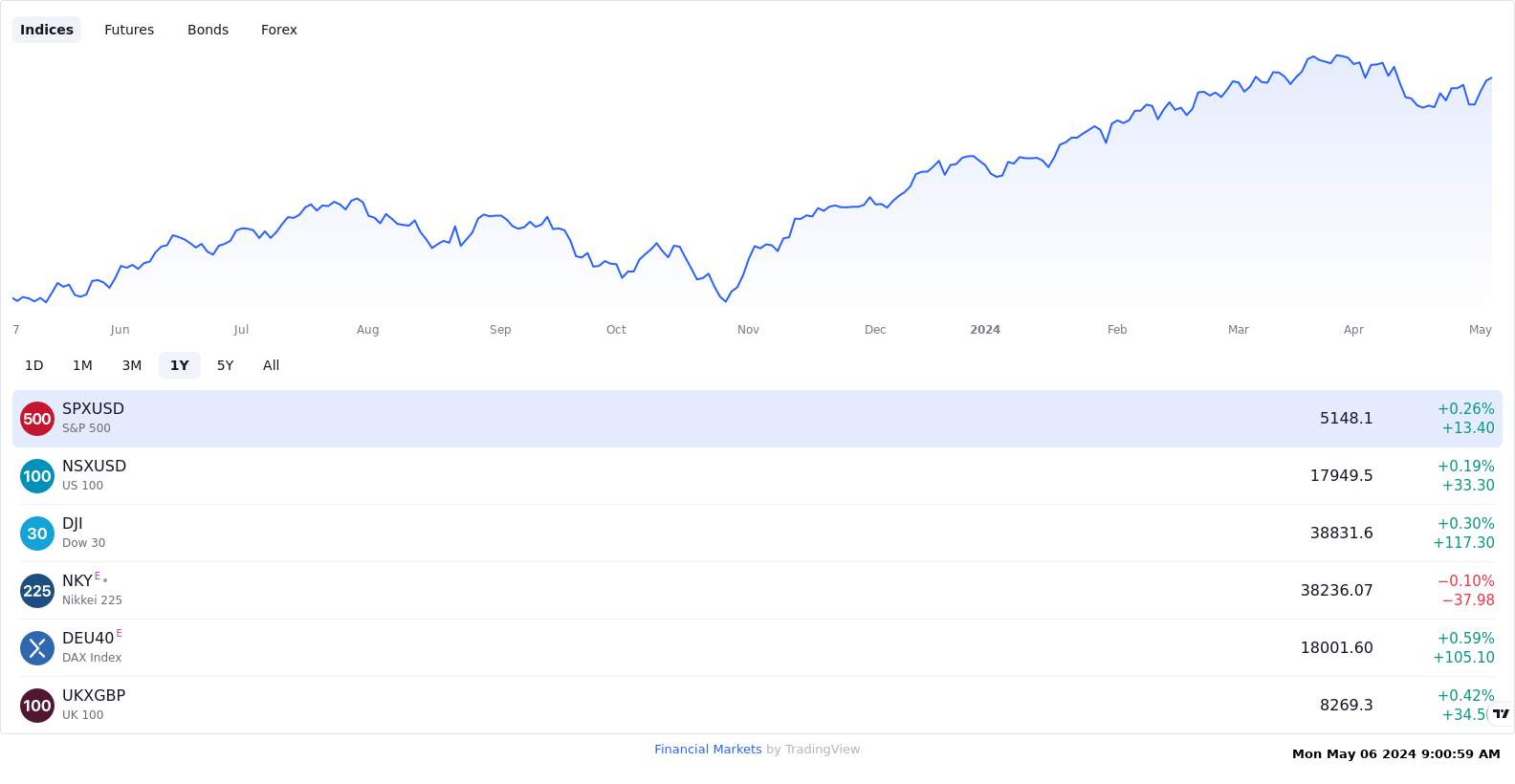1515x784 pixels.
Task: Select the DEU40 DAX Index row
Action: click(x=757, y=648)
